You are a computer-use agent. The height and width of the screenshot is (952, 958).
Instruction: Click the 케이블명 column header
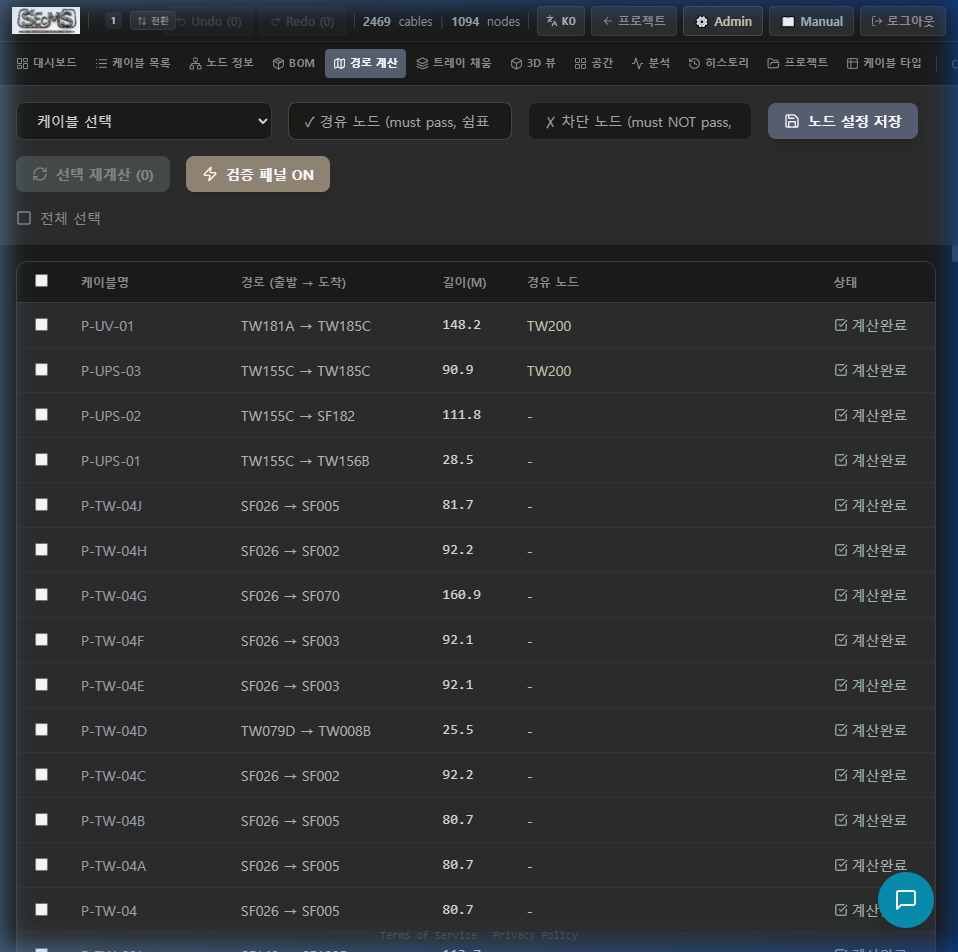[104, 282]
